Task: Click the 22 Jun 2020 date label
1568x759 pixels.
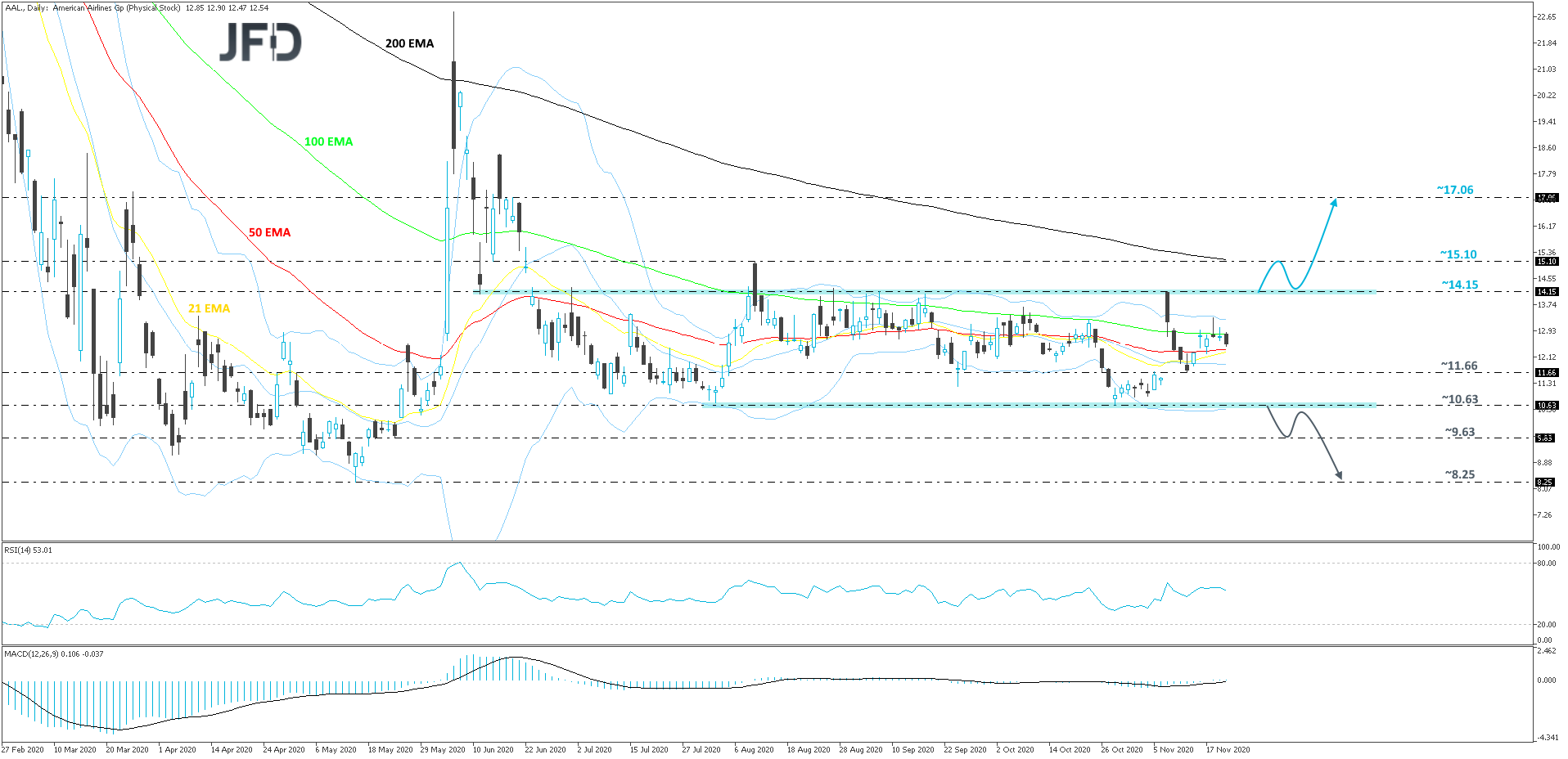Action: 546,749
